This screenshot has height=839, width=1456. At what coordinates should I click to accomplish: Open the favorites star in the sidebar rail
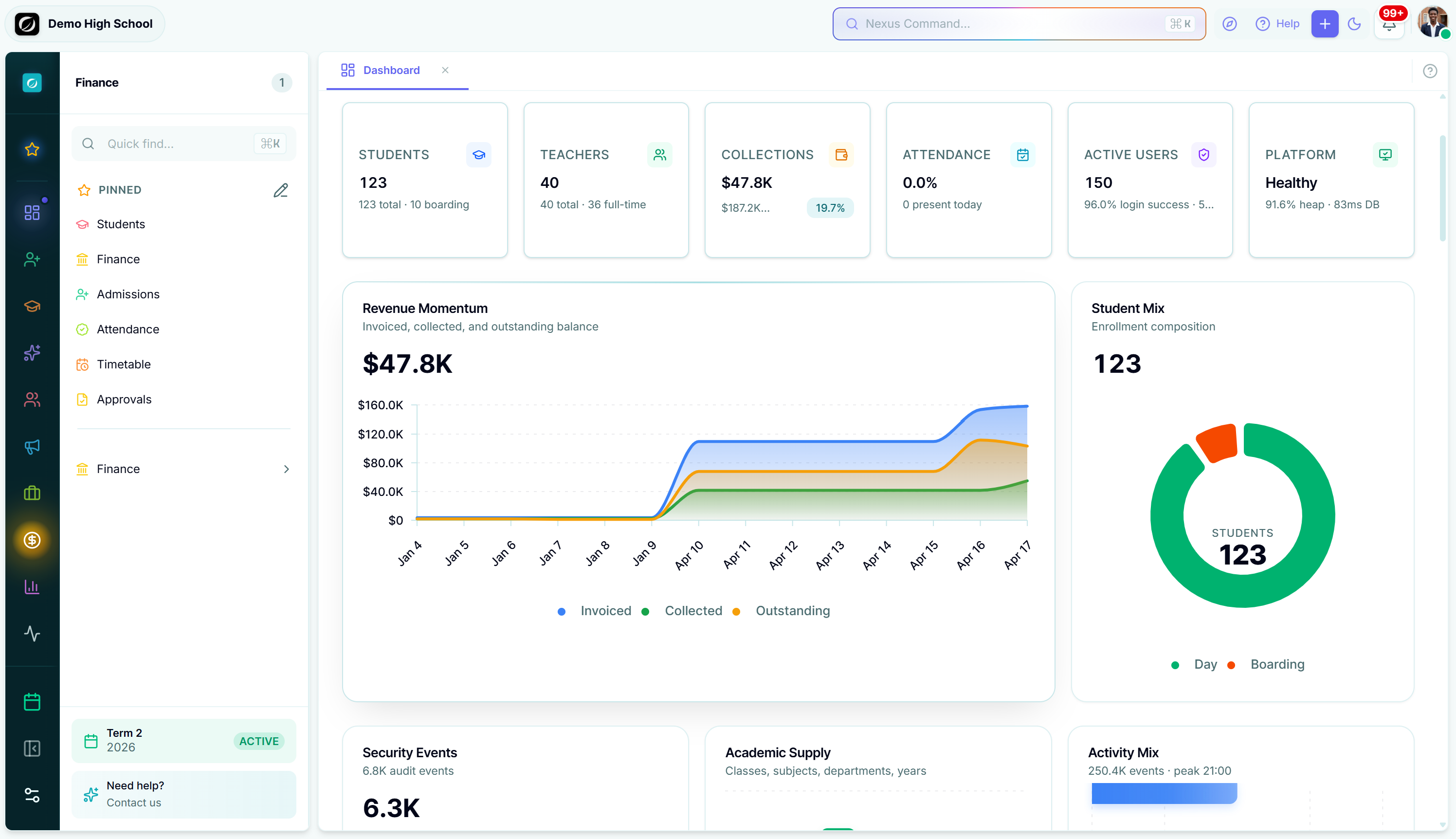point(32,149)
